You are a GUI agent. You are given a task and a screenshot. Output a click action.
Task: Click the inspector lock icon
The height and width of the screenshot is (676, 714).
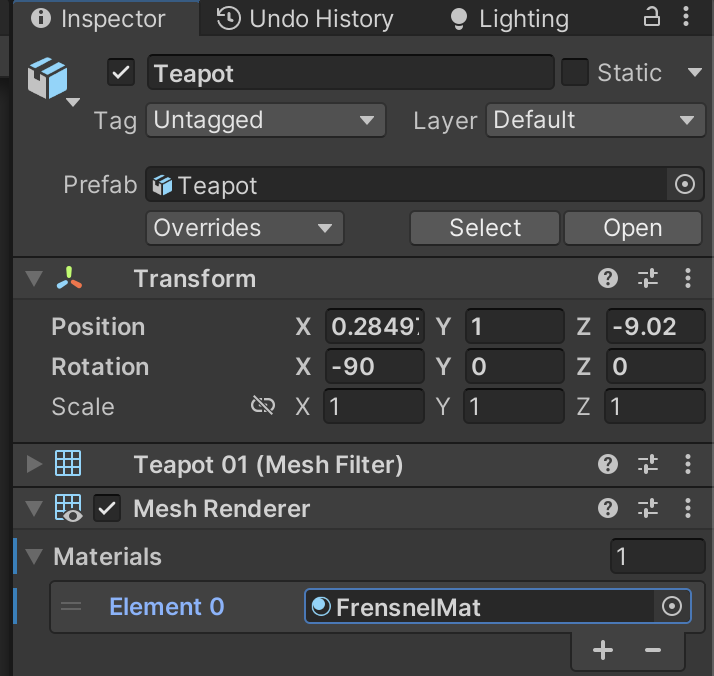[651, 17]
